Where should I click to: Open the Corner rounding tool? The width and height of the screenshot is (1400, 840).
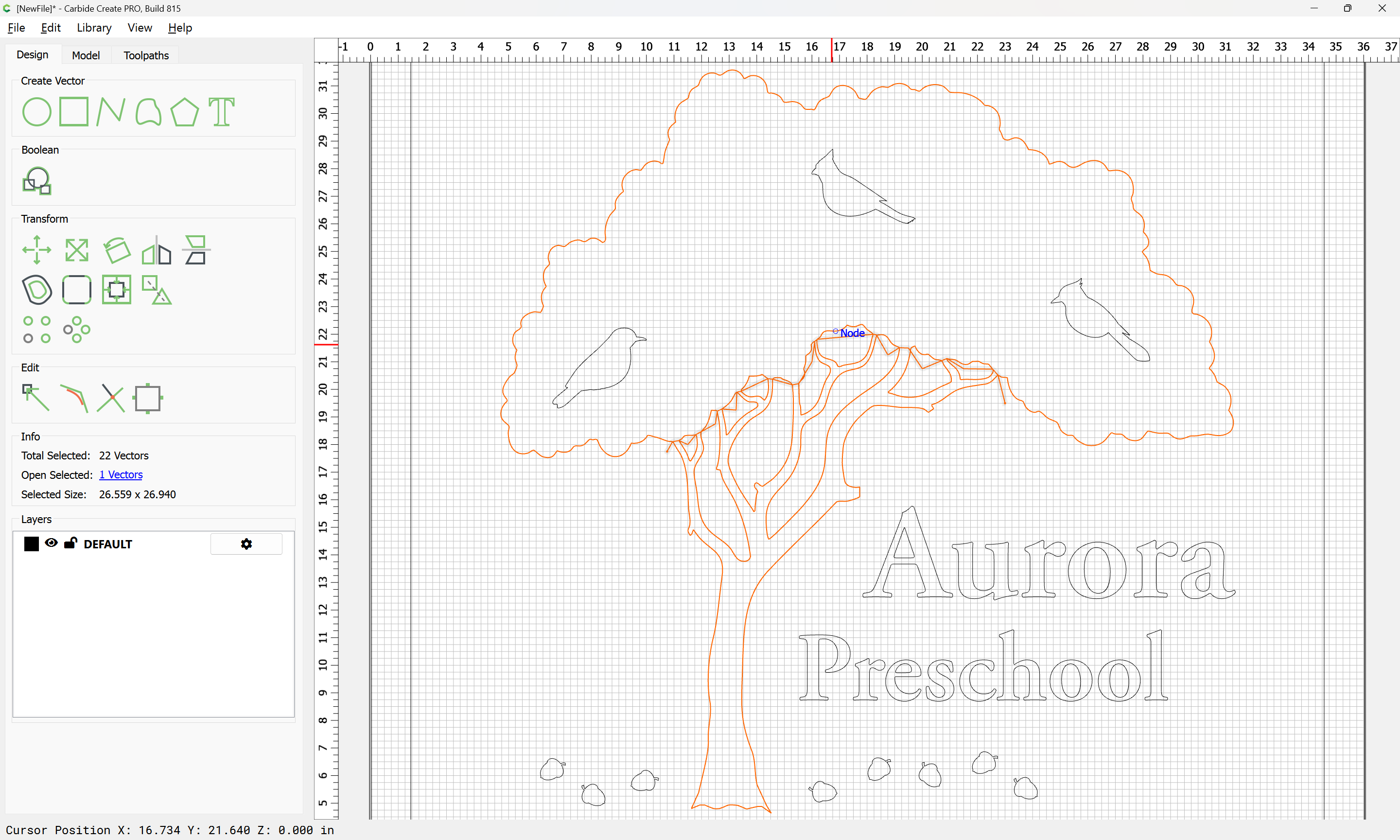[77, 290]
